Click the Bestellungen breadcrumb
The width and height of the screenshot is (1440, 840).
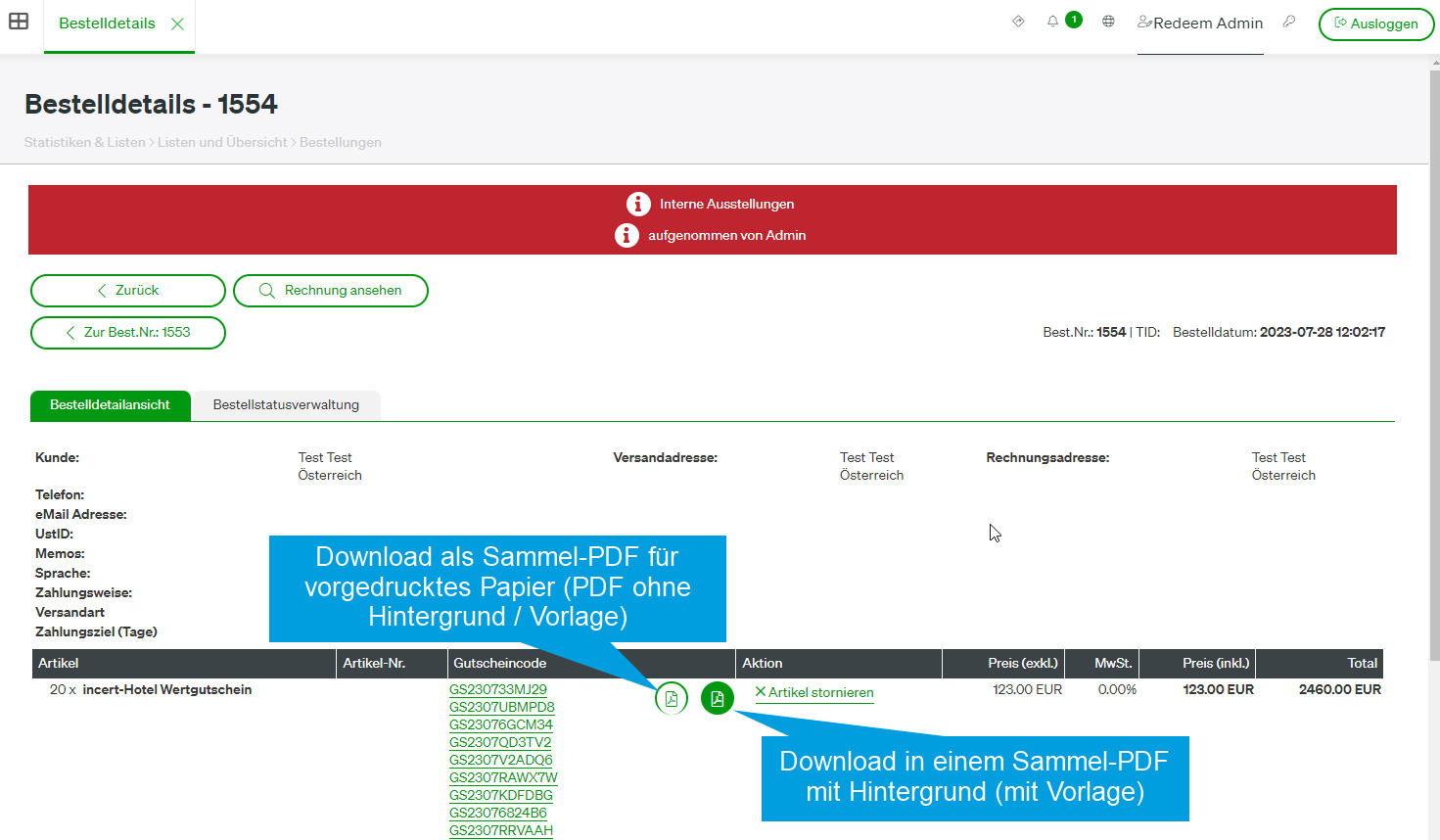pos(341,142)
